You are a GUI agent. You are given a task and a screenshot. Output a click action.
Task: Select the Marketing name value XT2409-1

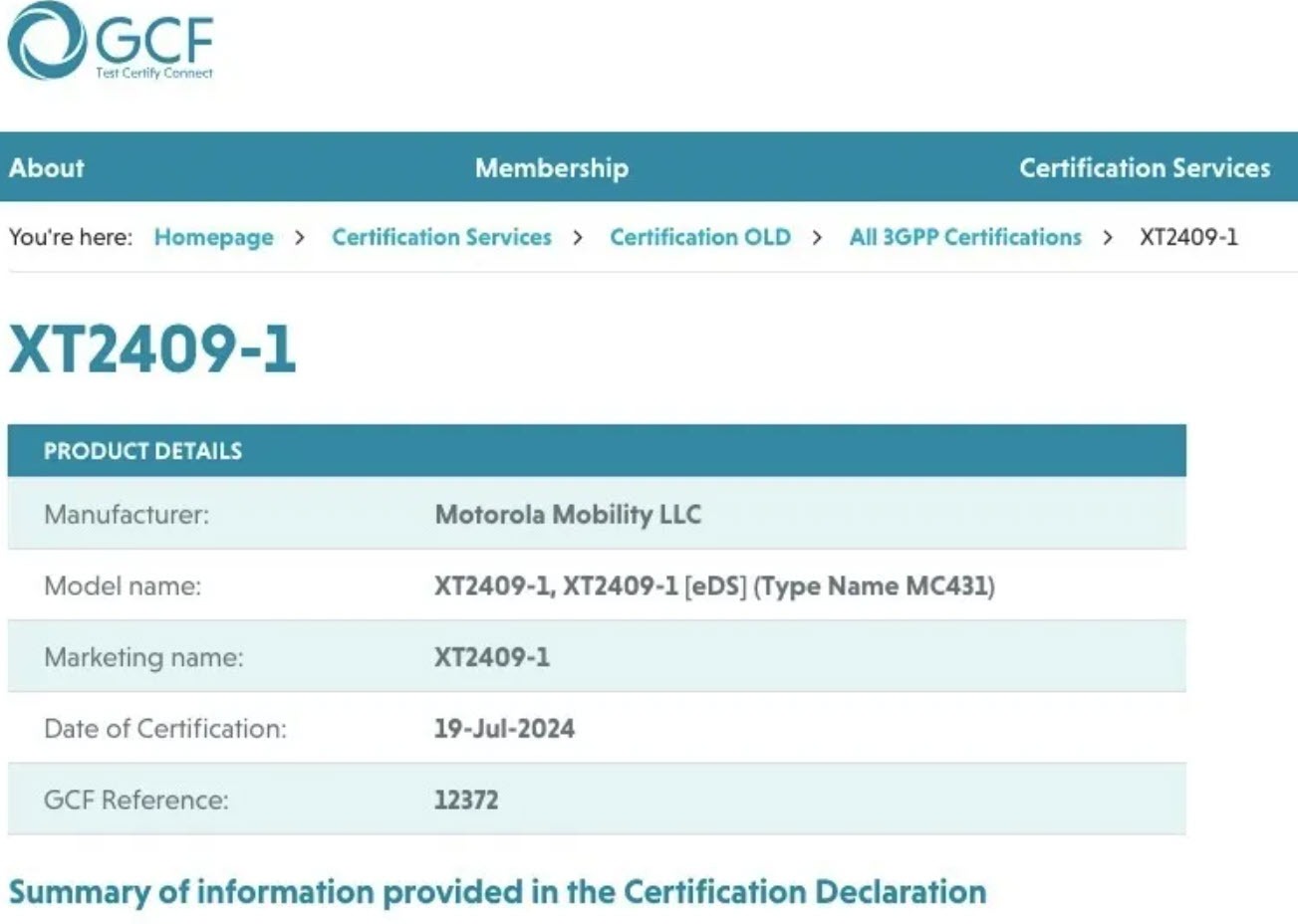click(492, 657)
